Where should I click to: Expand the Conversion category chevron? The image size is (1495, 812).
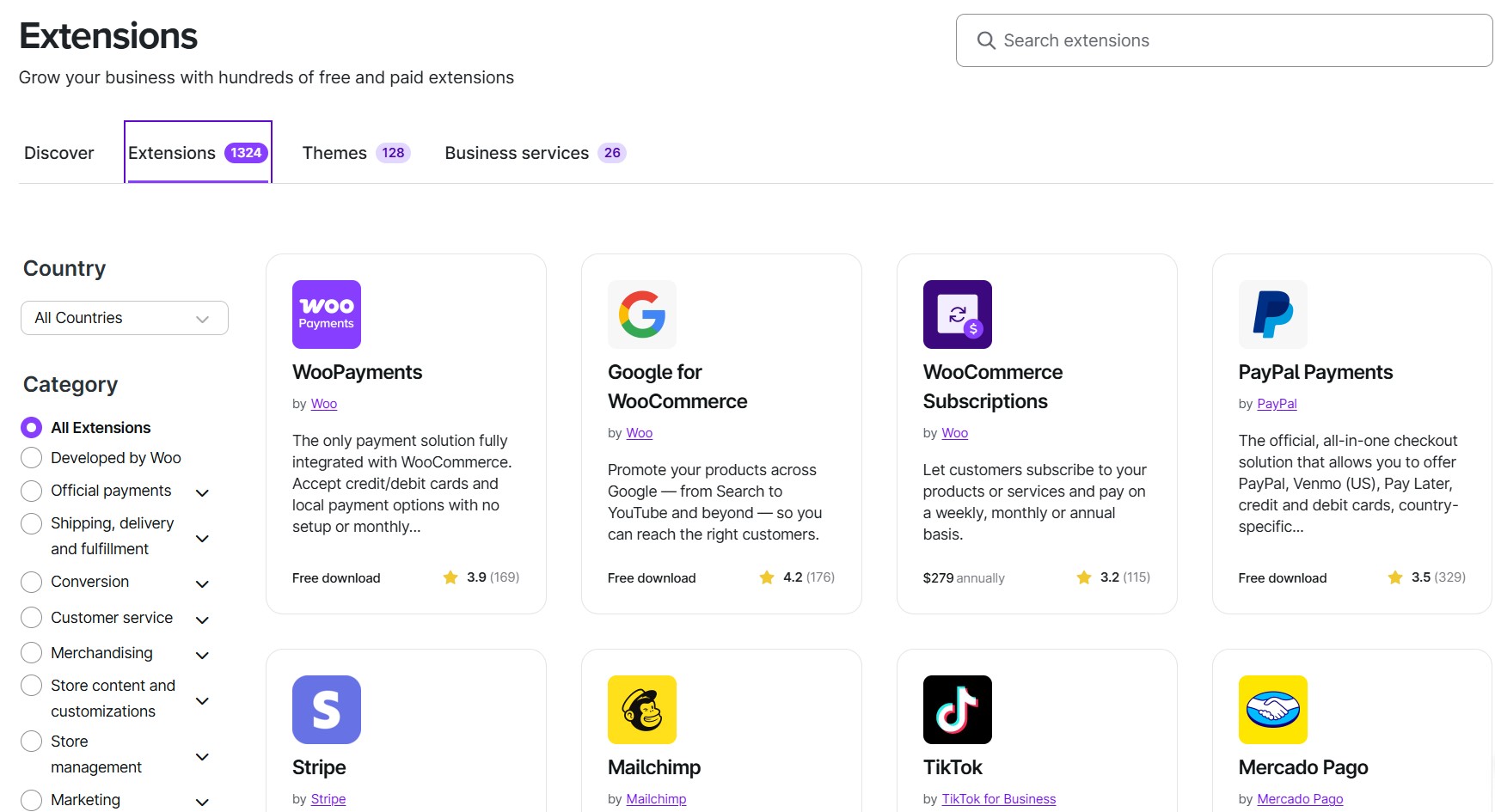pos(203,584)
